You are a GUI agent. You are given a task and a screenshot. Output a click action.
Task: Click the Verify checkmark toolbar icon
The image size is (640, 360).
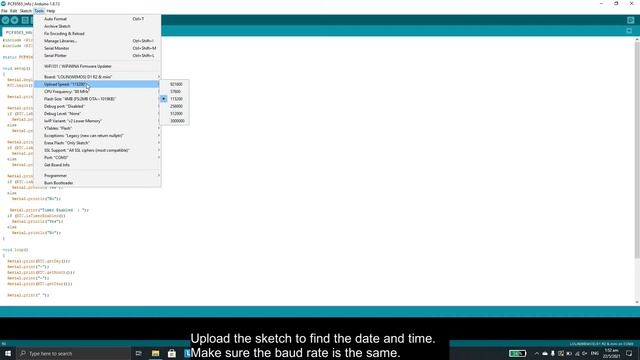pyautogui.click(x=5, y=20)
